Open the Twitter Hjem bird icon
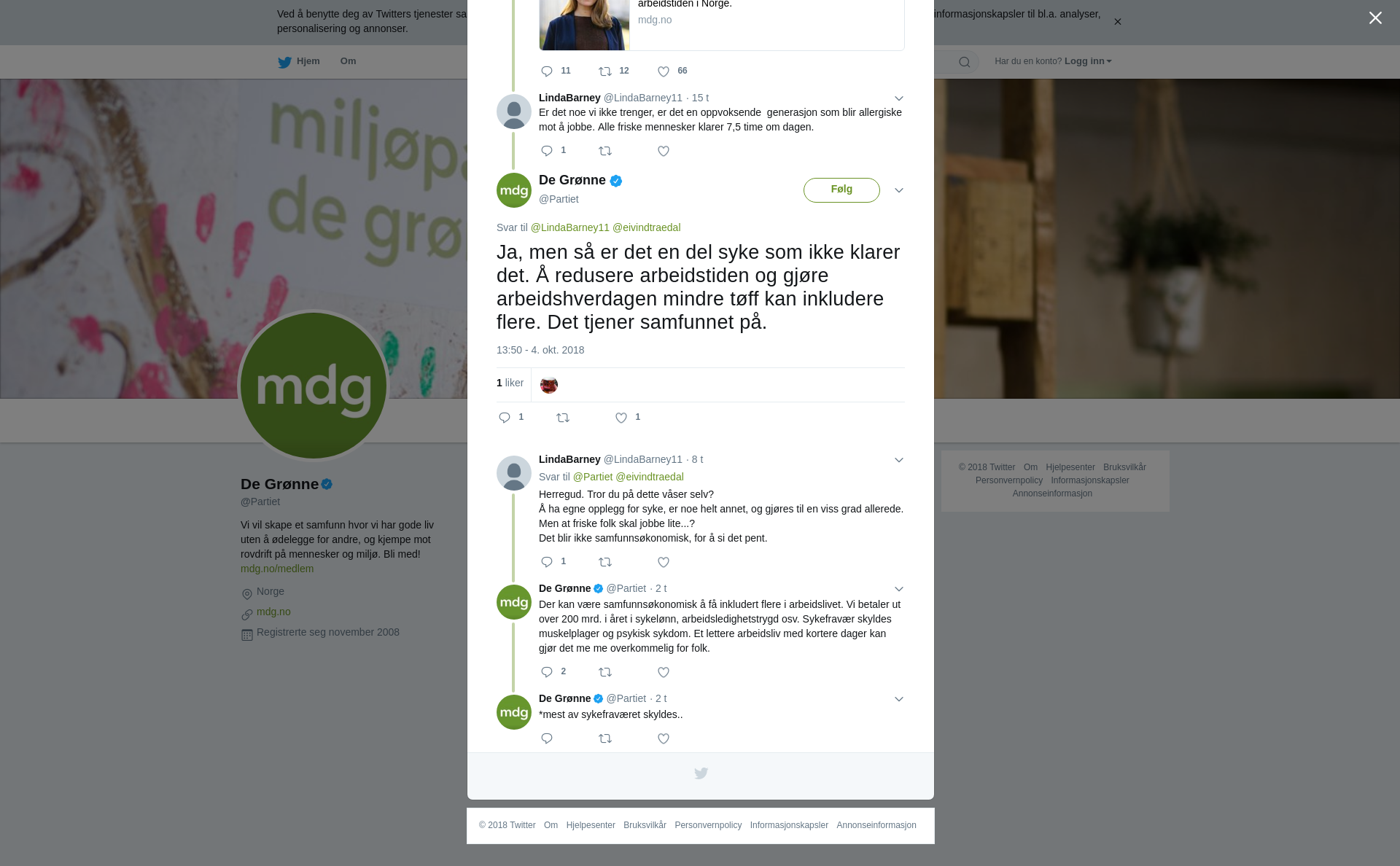The image size is (1400, 866). tap(284, 63)
